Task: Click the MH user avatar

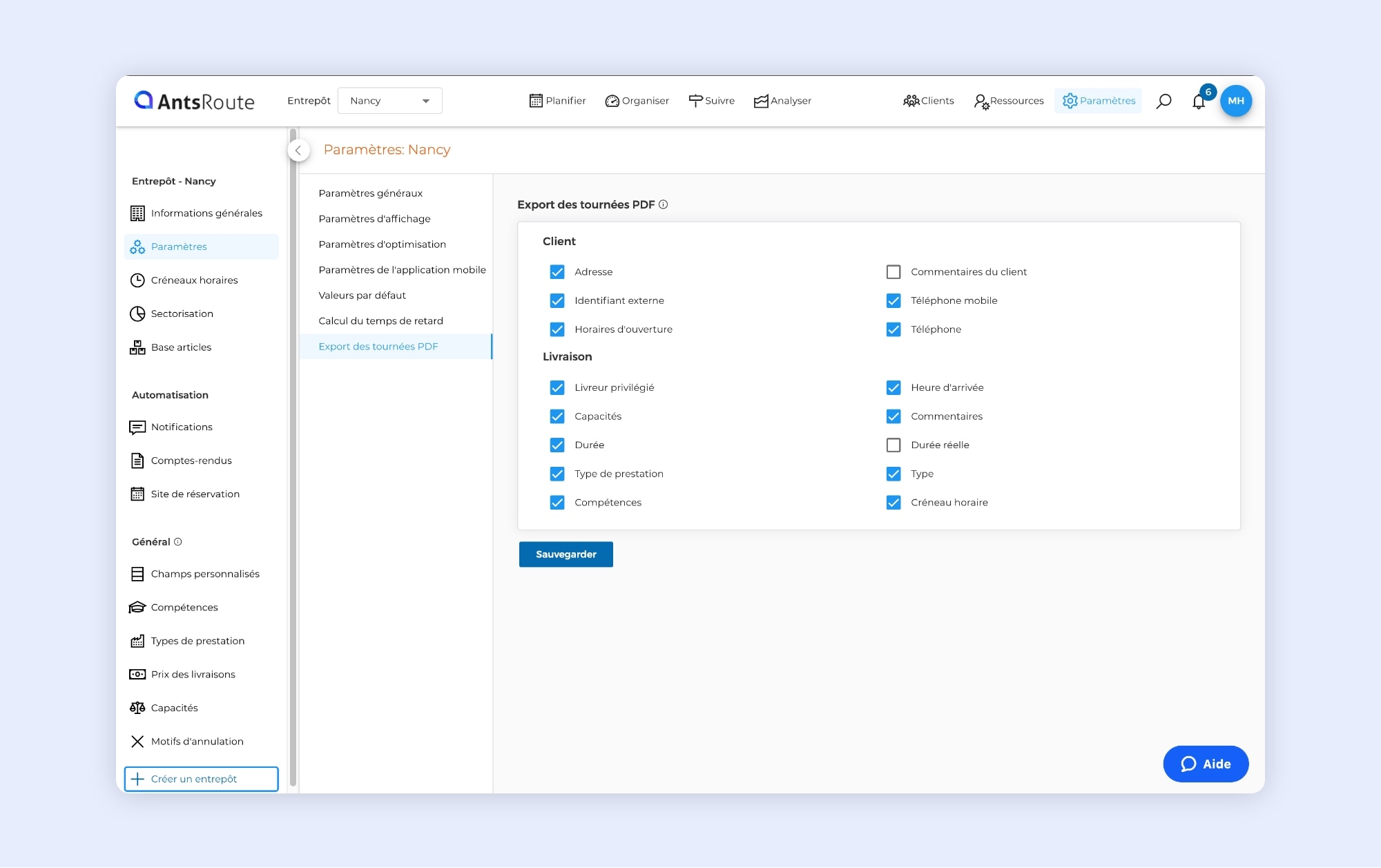Action: 1235,101
